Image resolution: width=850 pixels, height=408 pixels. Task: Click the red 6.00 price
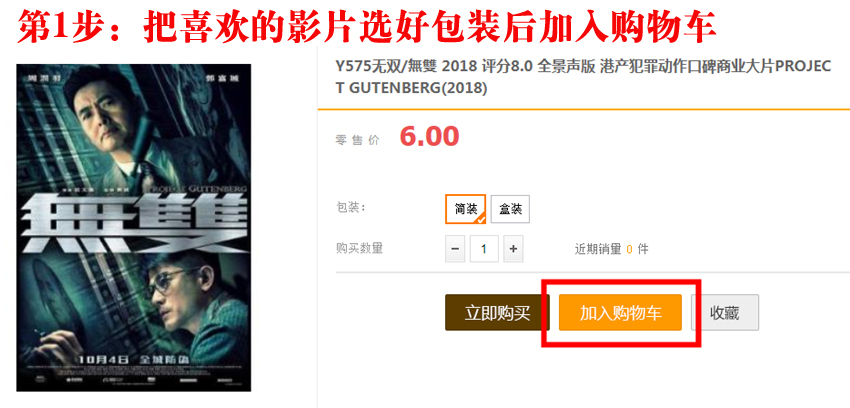(429, 137)
